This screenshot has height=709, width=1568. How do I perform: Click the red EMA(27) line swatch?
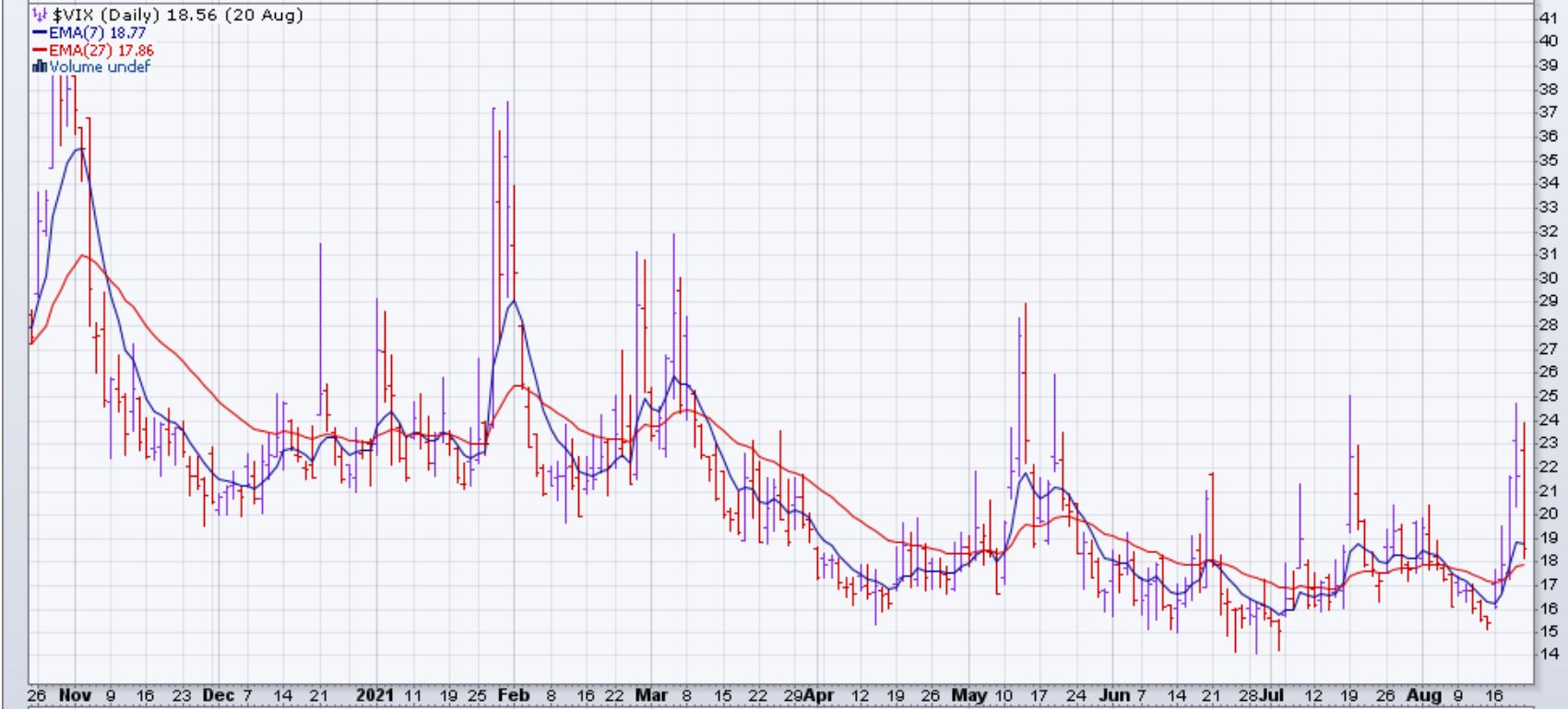pyautogui.click(x=40, y=50)
